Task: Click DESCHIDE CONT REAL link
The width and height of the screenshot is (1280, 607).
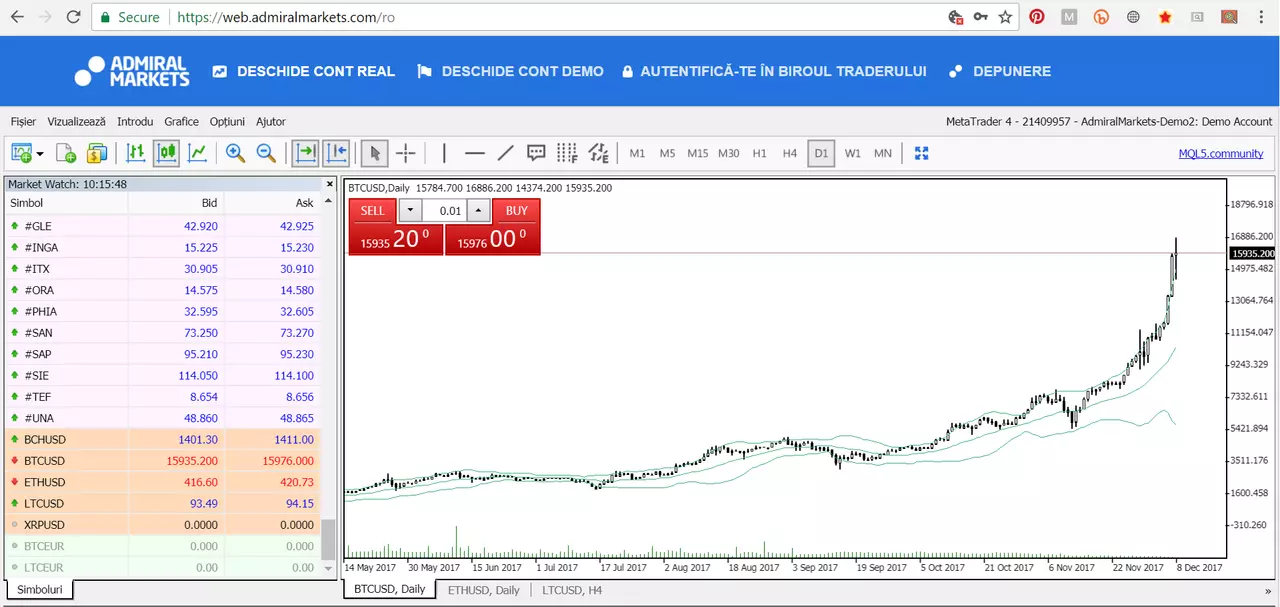Action: [x=303, y=72]
